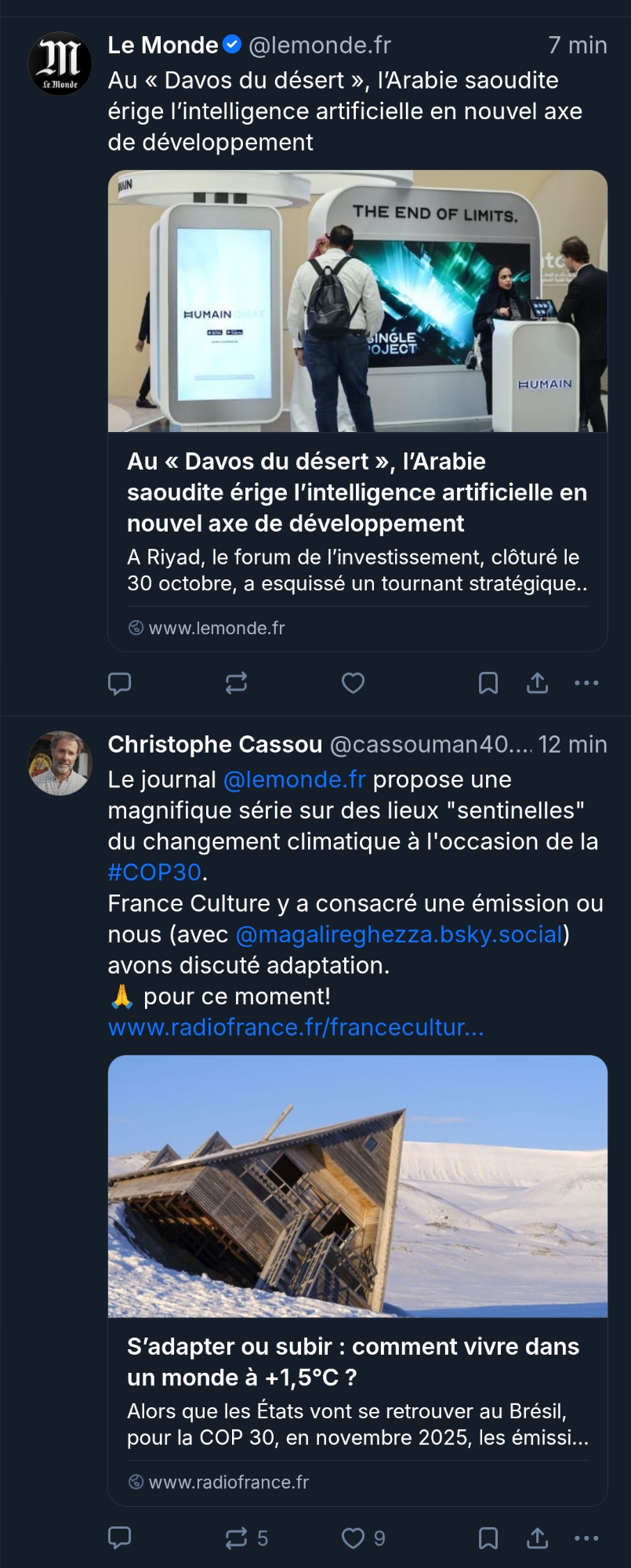
Task: Open the @lemonde.fr mention link
Action: [x=295, y=779]
